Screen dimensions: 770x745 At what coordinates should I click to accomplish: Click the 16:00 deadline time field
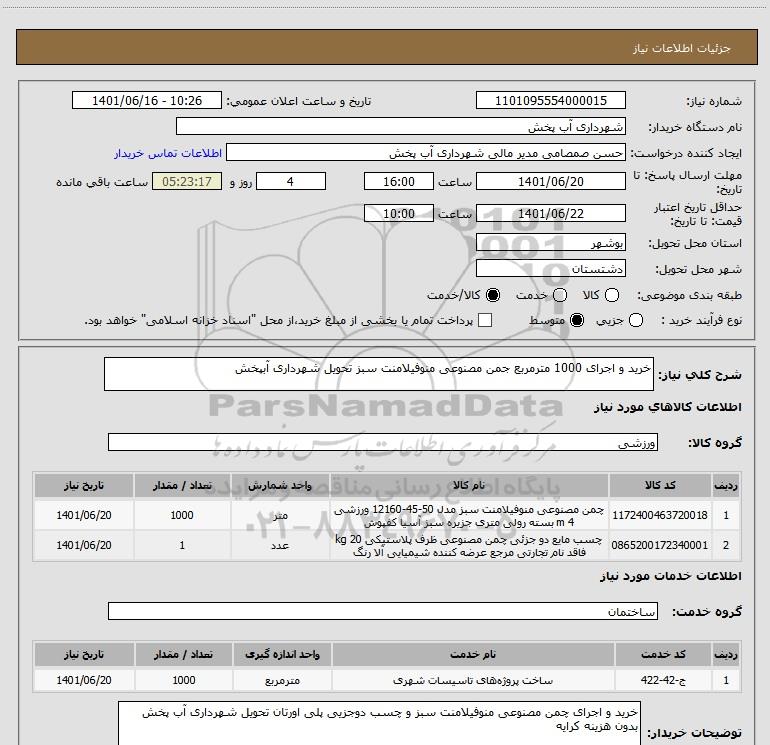tap(399, 181)
